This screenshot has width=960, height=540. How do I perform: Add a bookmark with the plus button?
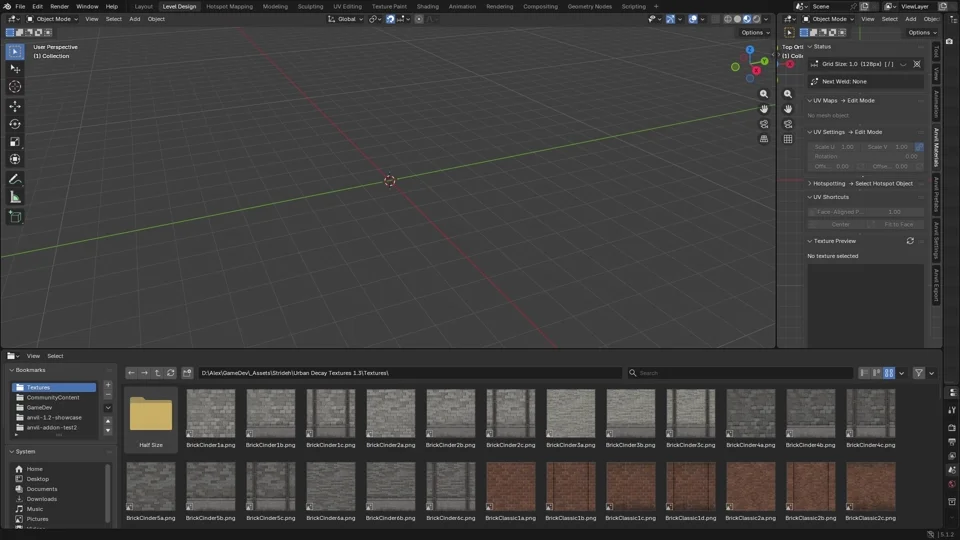click(108, 385)
